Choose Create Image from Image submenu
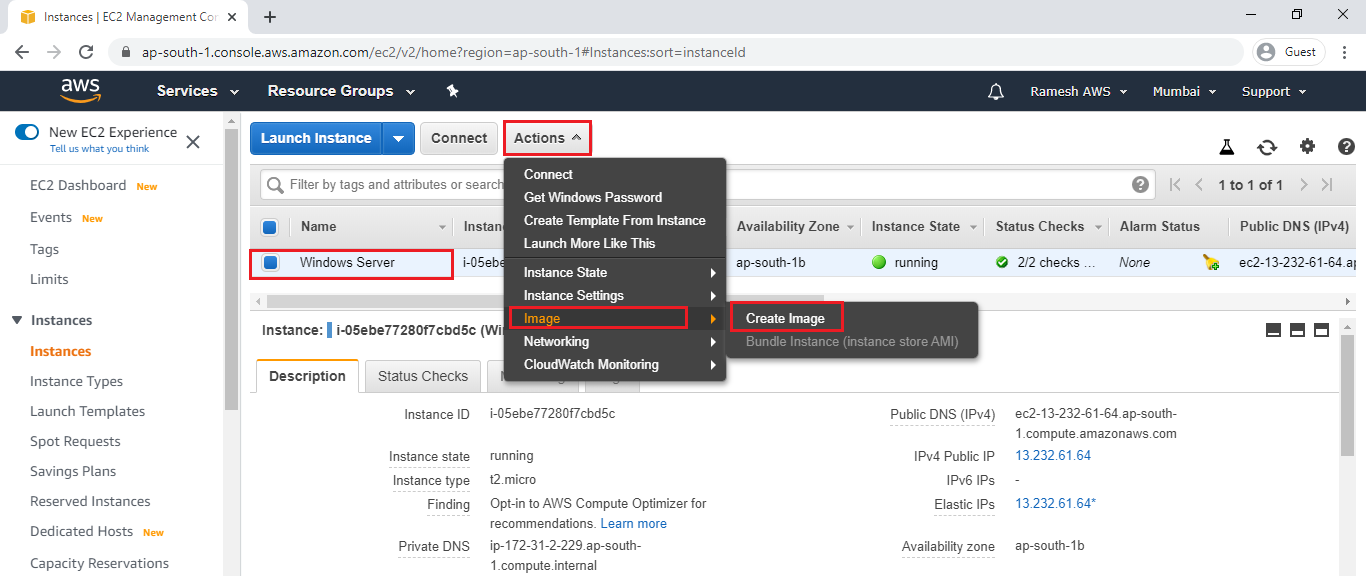This screenshot has width=1366, height=576. (x=786, y=318)
